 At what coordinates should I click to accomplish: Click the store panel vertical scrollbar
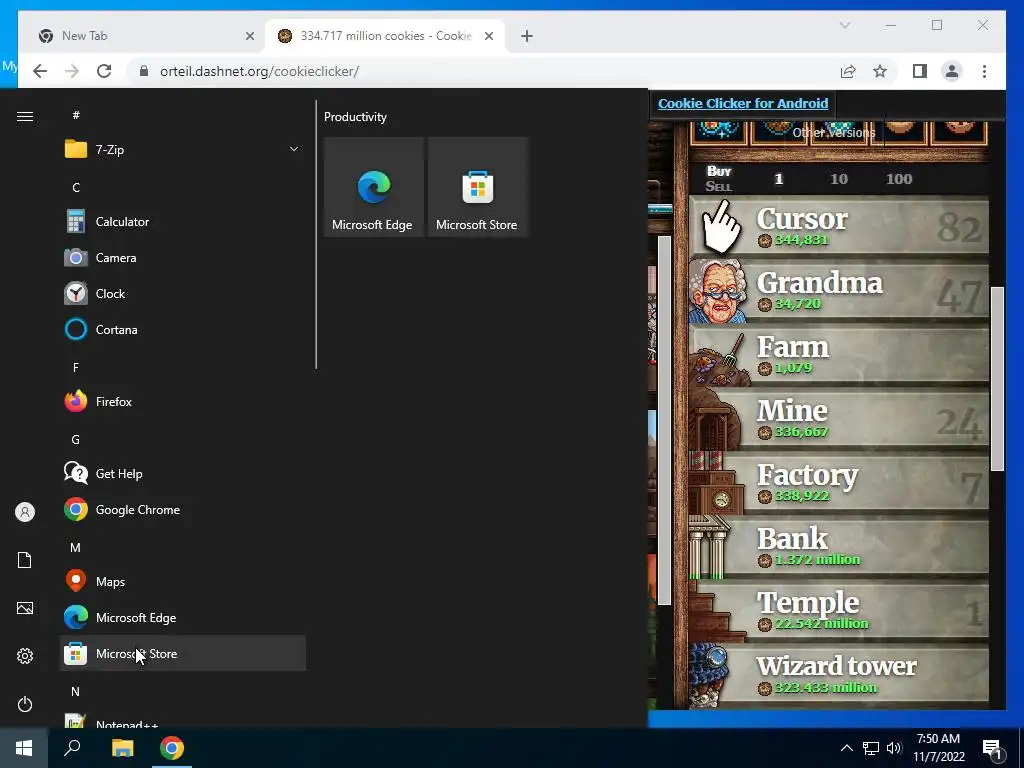pyautogui.click(x=997, y=379)
